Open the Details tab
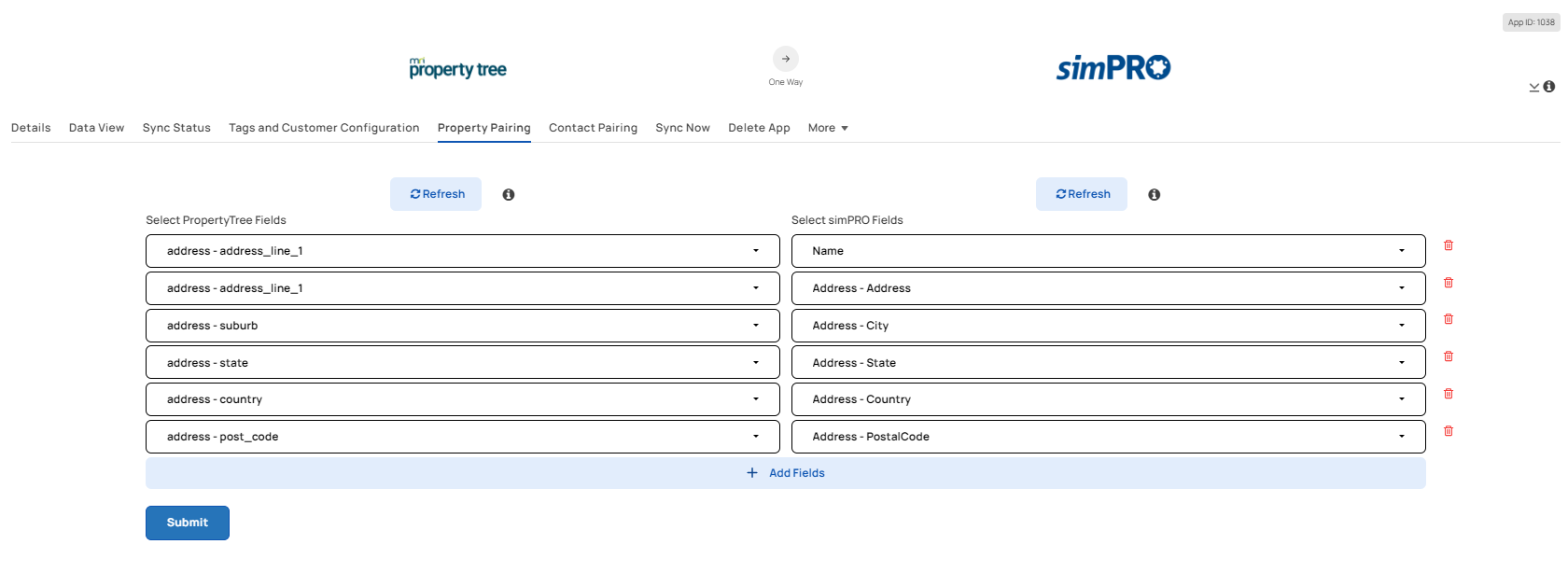The width and height of the screenshot is (1568, 586). [31, 128]
